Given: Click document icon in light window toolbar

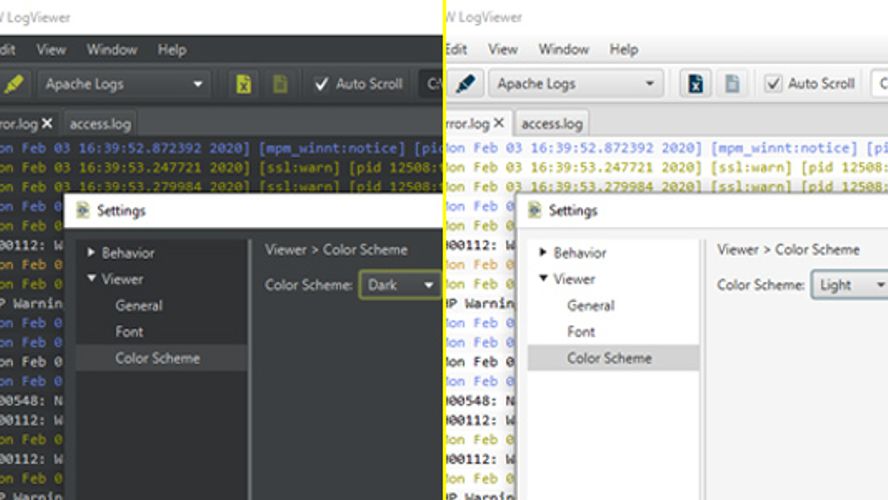Looking at the screenshot, I should (x=732, y=84).
